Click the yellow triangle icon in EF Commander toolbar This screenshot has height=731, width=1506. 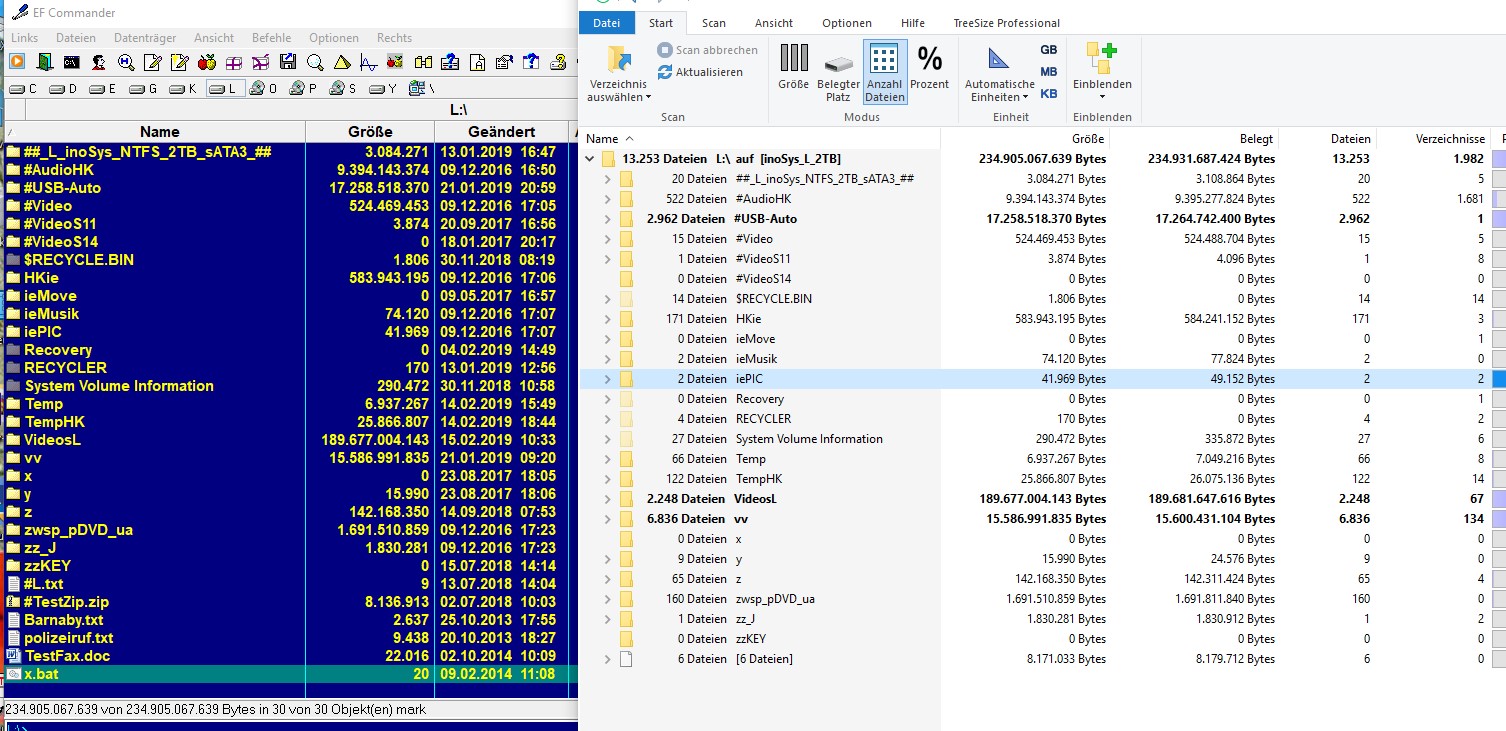341,62
